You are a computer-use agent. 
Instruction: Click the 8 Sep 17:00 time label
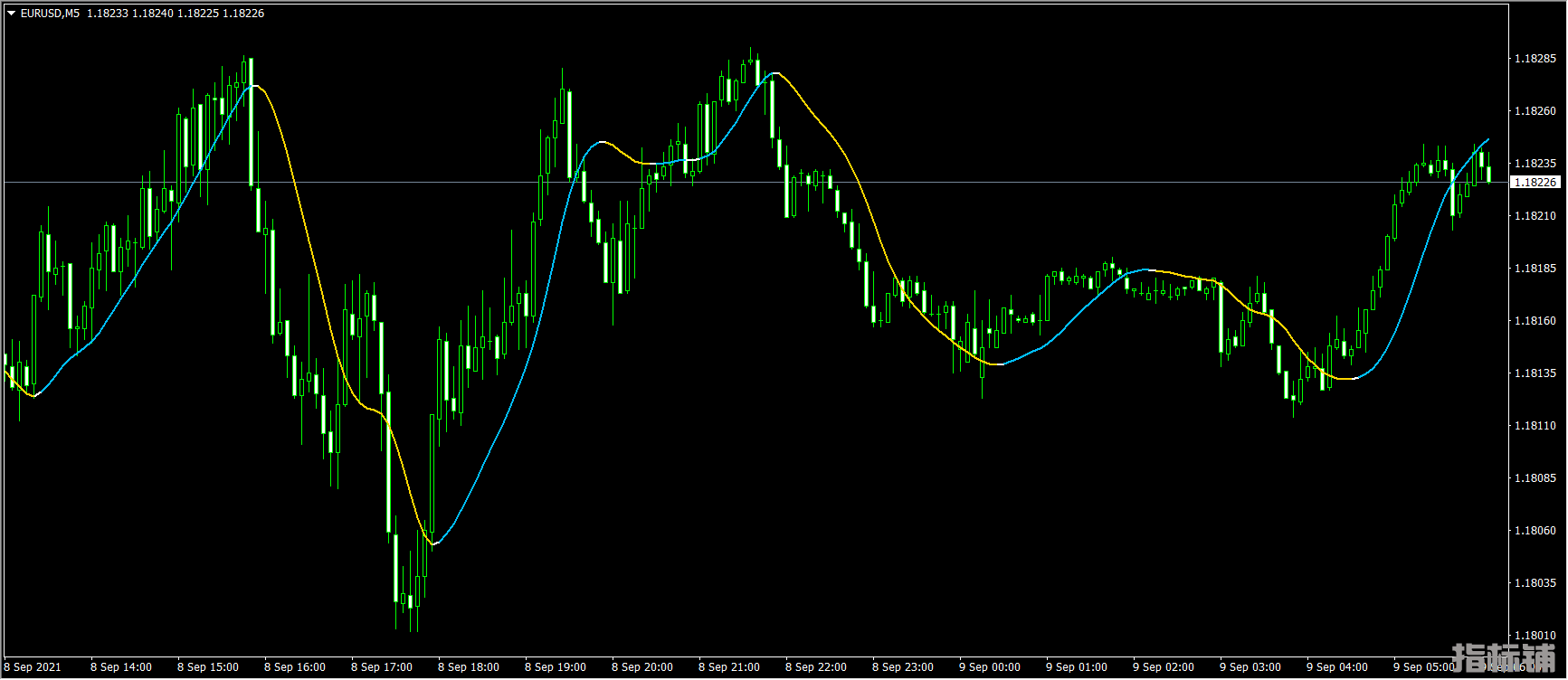coord(382,667)
